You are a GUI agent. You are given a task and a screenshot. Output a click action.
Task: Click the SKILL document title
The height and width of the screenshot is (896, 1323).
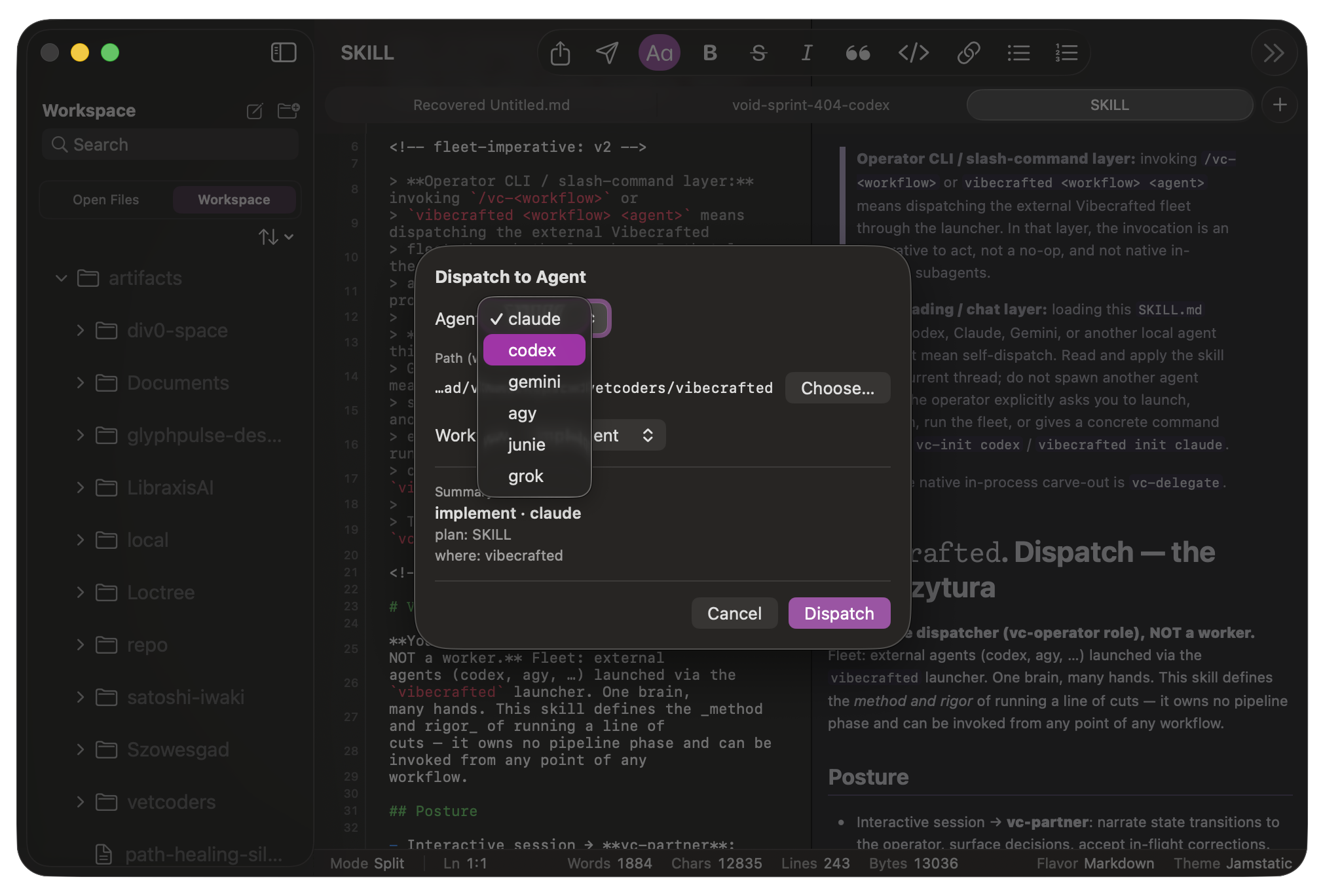(367, 53)
